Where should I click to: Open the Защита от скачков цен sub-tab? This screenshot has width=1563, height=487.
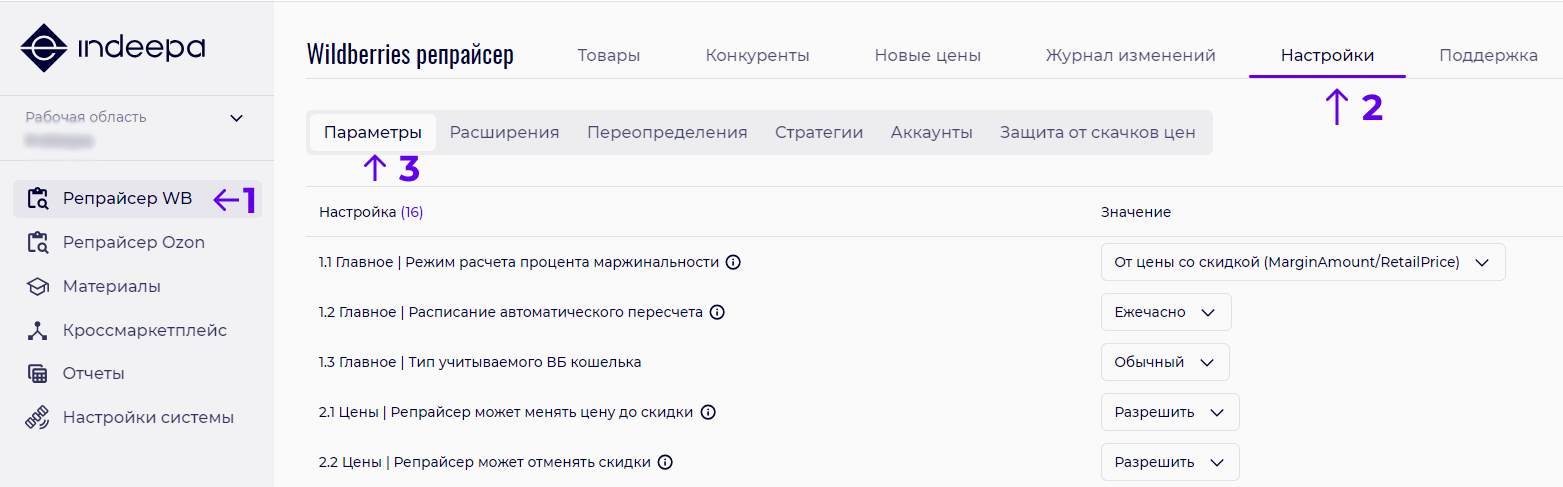coord(1097,133)
